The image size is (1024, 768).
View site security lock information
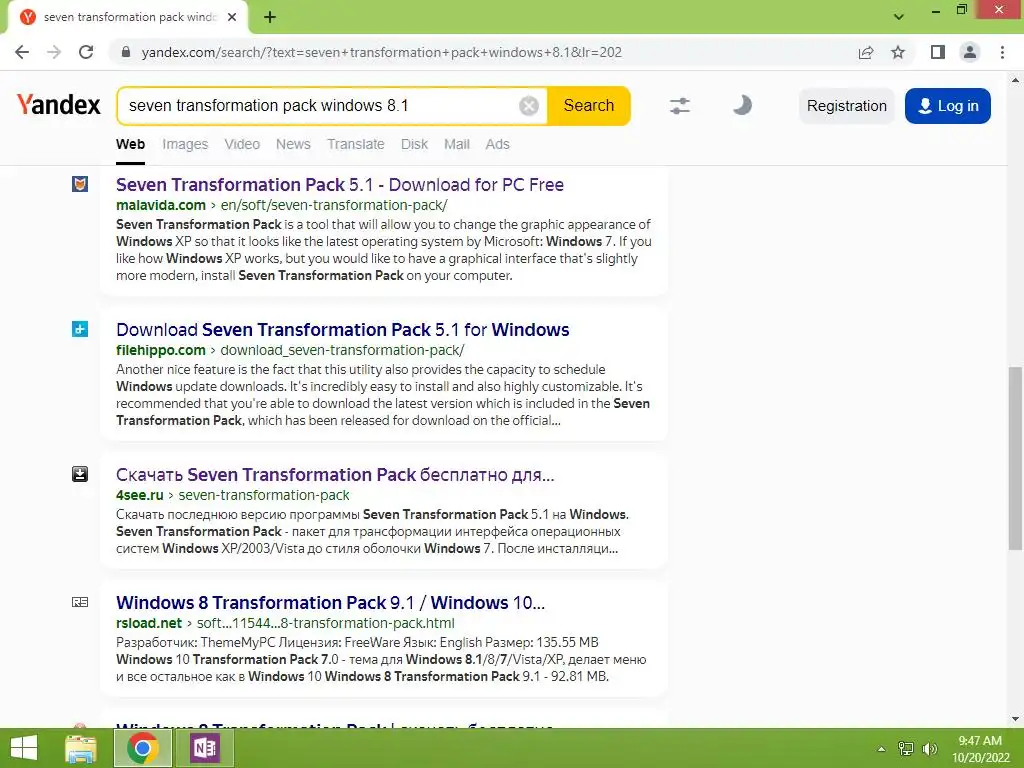[126, 52]
